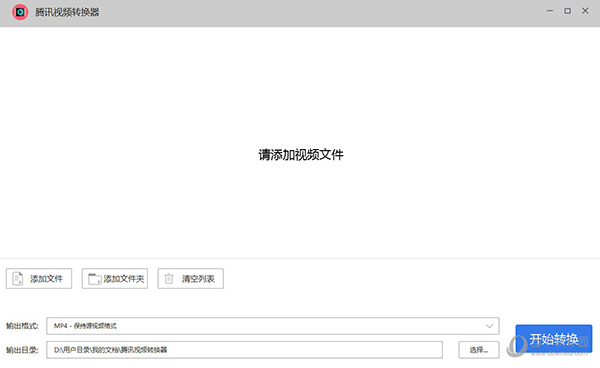Screen dimensions: 600x368
Task: Click the 请添加视频文件 placeholder text
Action: 301,155
